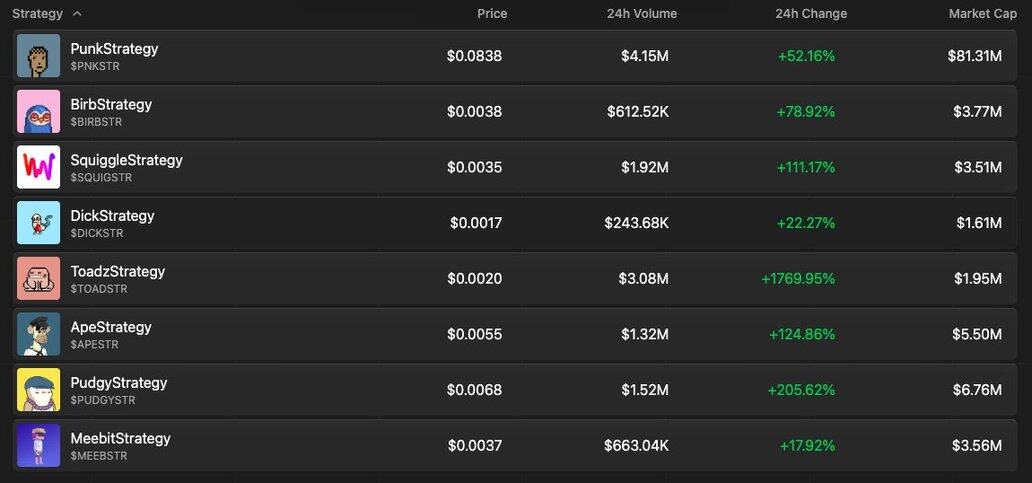1032x483 pixels.
Task: Click the PunkStrategy pixel punk icon
Action: pyautogui.click(x=38, y=56)
